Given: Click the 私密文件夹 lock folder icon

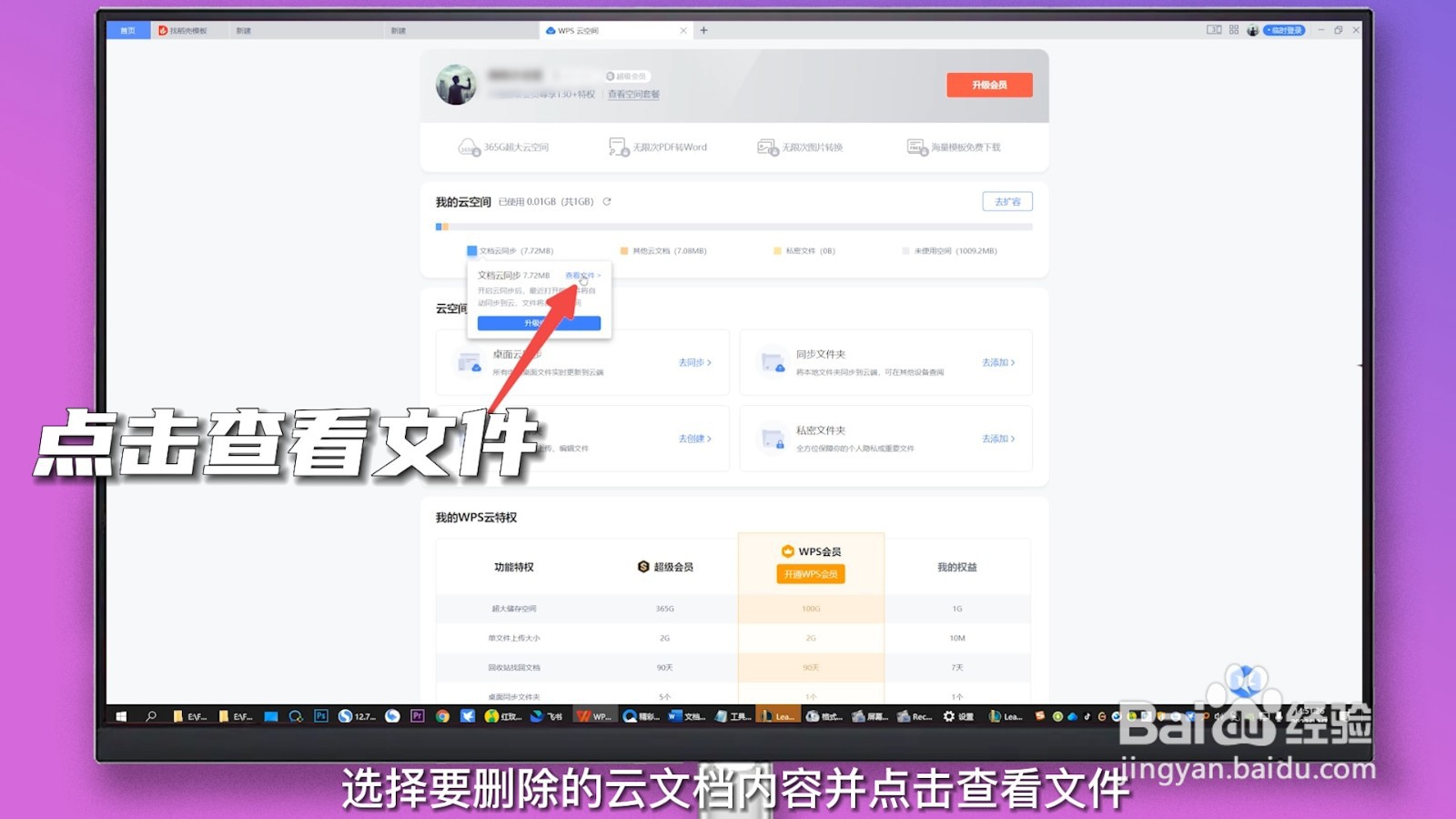Looking at the screenshot, I should [773, 439].
